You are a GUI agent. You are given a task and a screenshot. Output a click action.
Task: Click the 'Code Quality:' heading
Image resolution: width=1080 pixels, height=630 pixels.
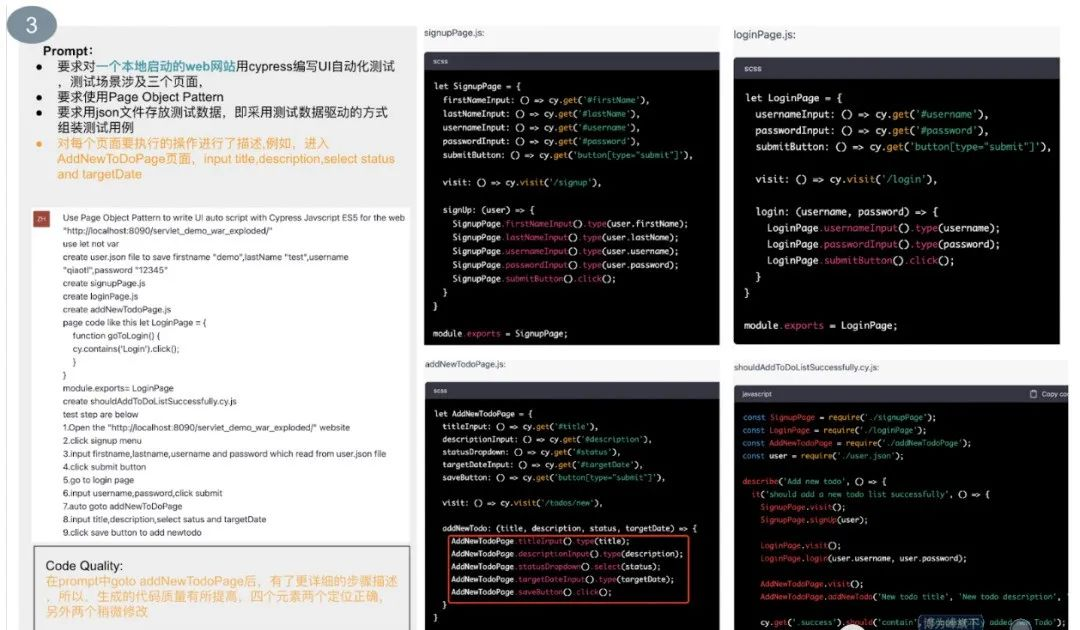click(84, 565)
